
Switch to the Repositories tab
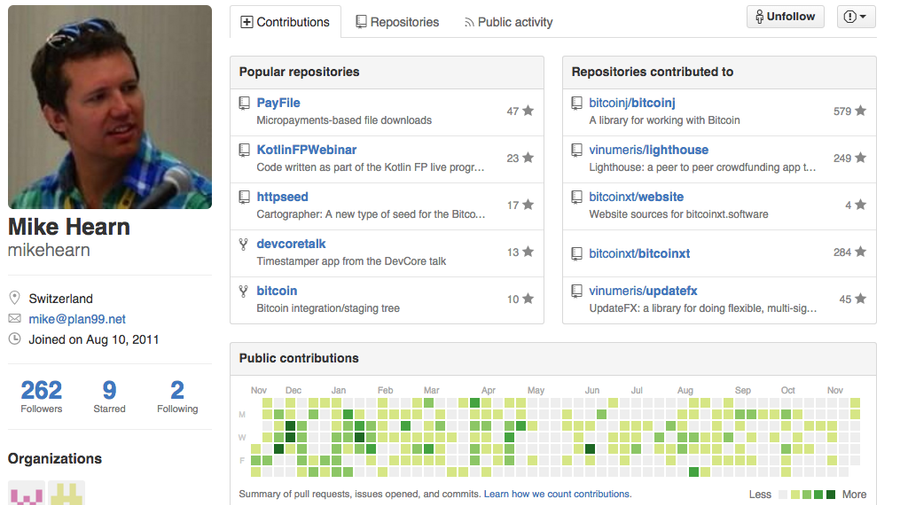pyautogui.click(x=397, y=22)
